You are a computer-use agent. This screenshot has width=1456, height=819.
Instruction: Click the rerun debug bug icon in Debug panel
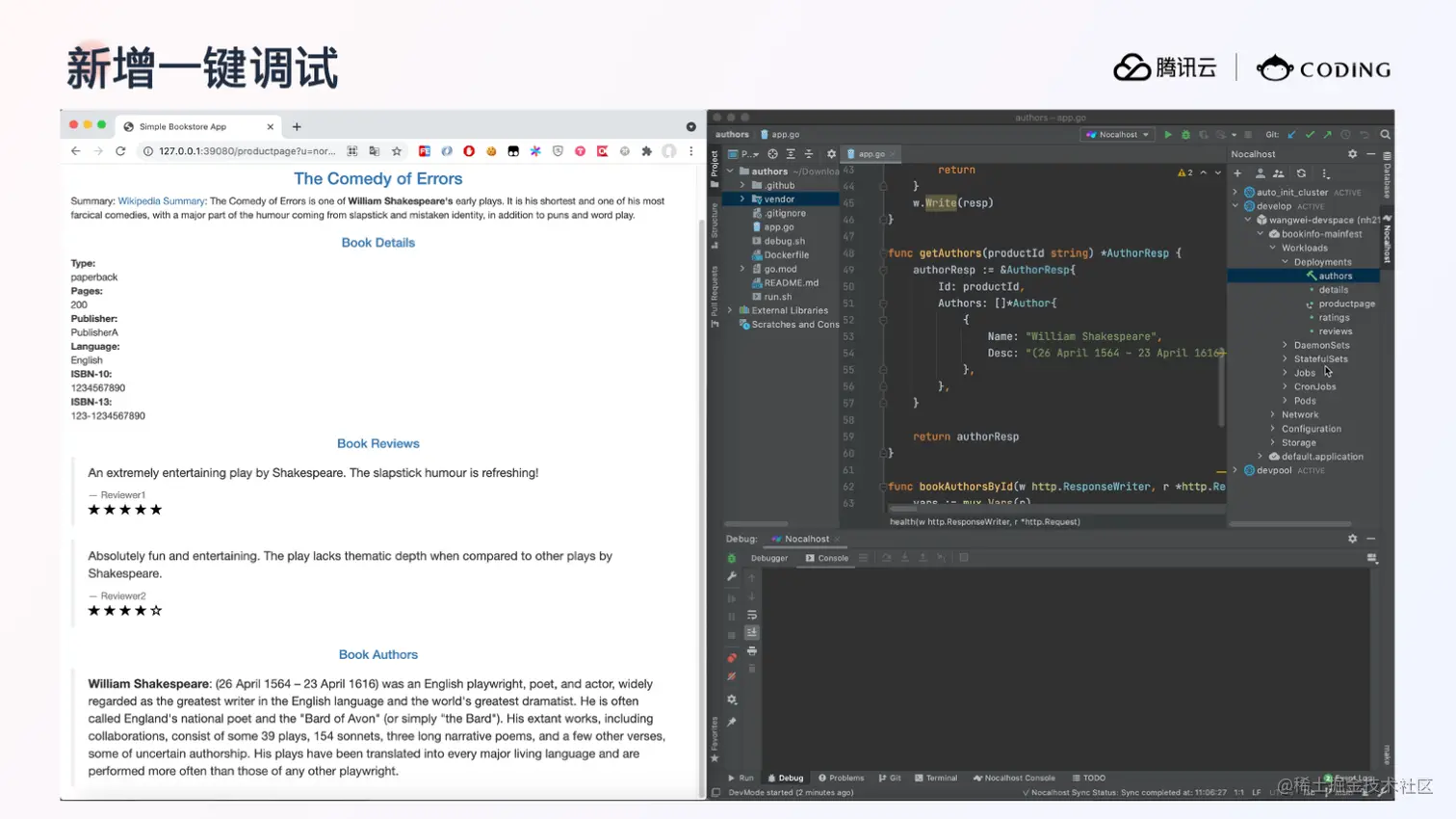pos(732,558)
